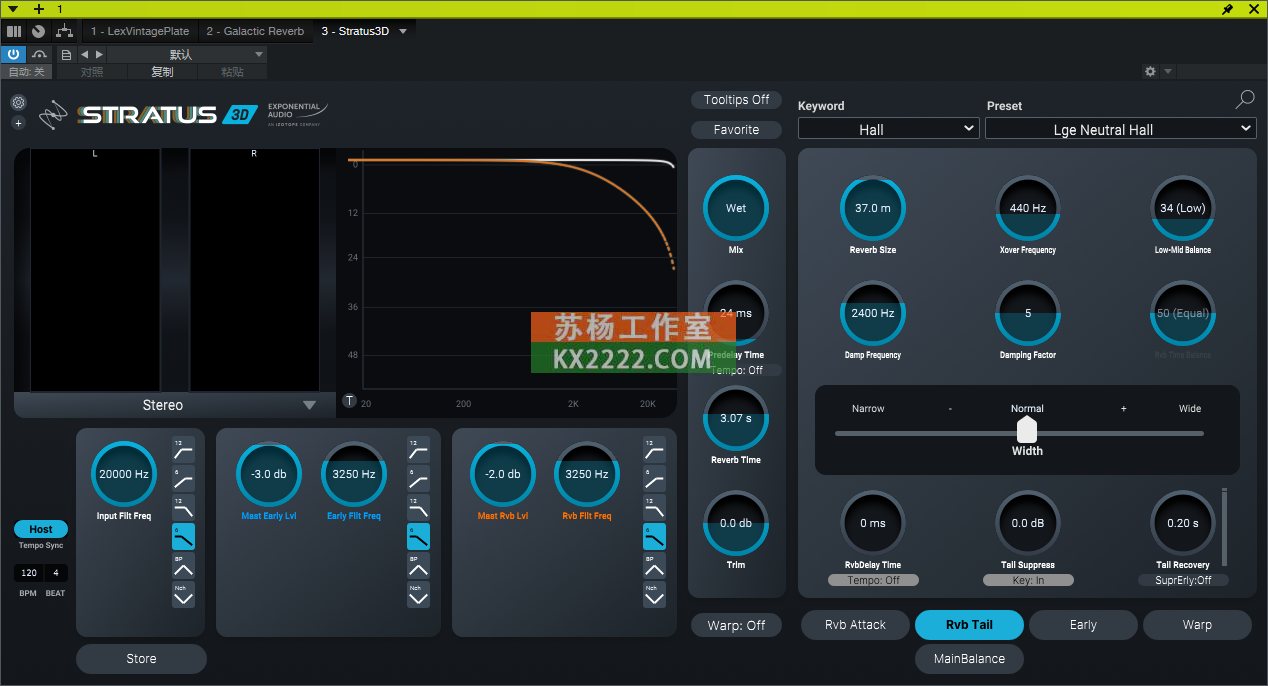Viewport: 1268px width, 686px height.
Task: Click the BEAT field showing 4
Action: (x=56, y=573)
